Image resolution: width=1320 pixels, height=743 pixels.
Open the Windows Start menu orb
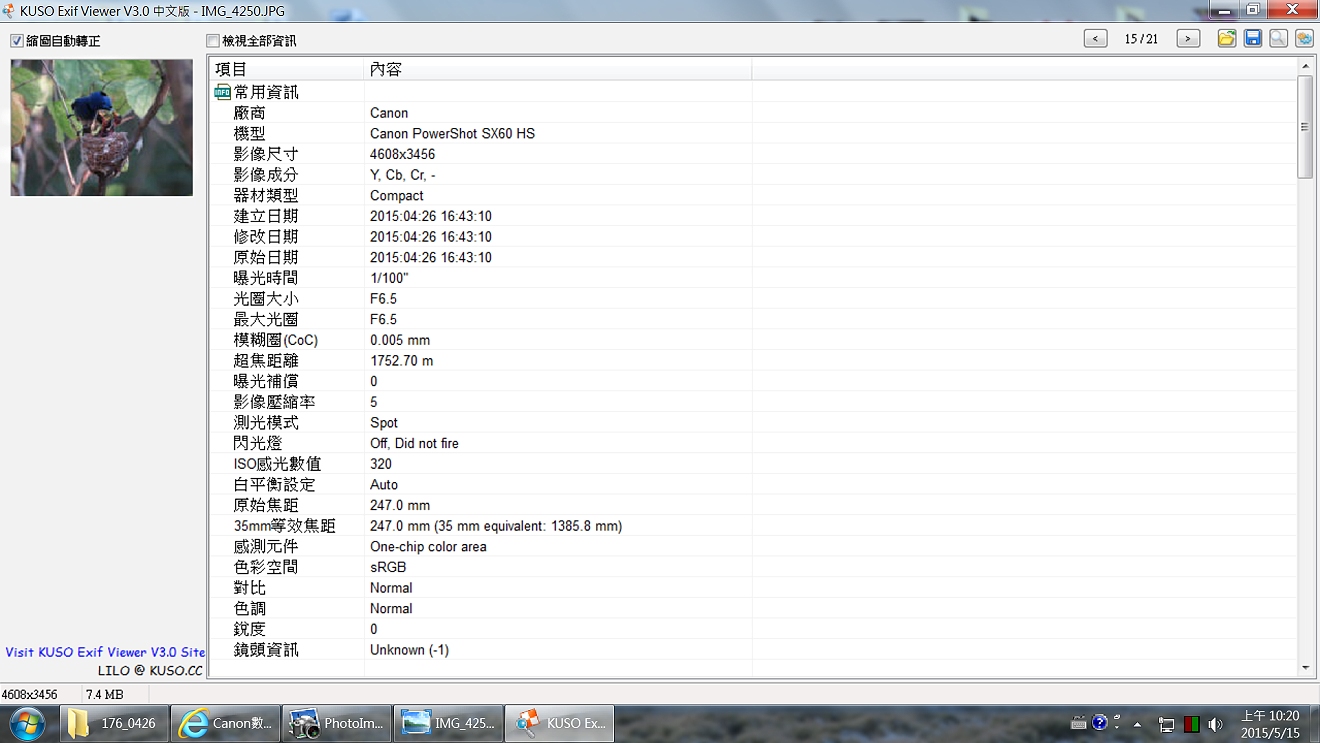pos(27,723)
